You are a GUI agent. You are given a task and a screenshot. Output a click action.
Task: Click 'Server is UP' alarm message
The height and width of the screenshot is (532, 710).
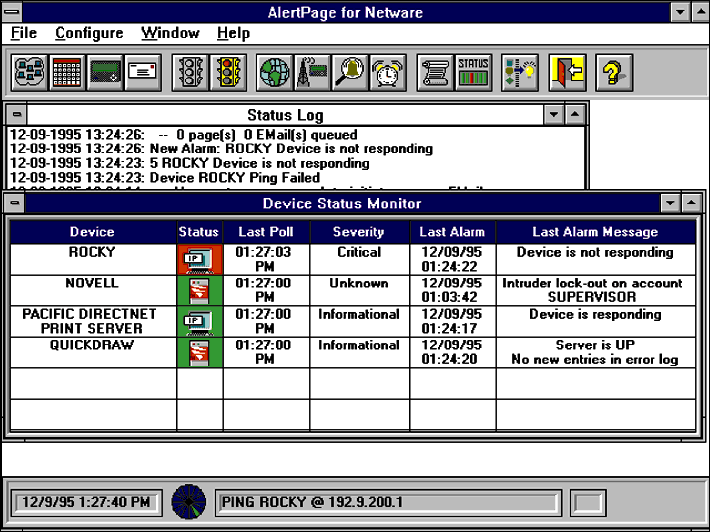coord(596,353)
